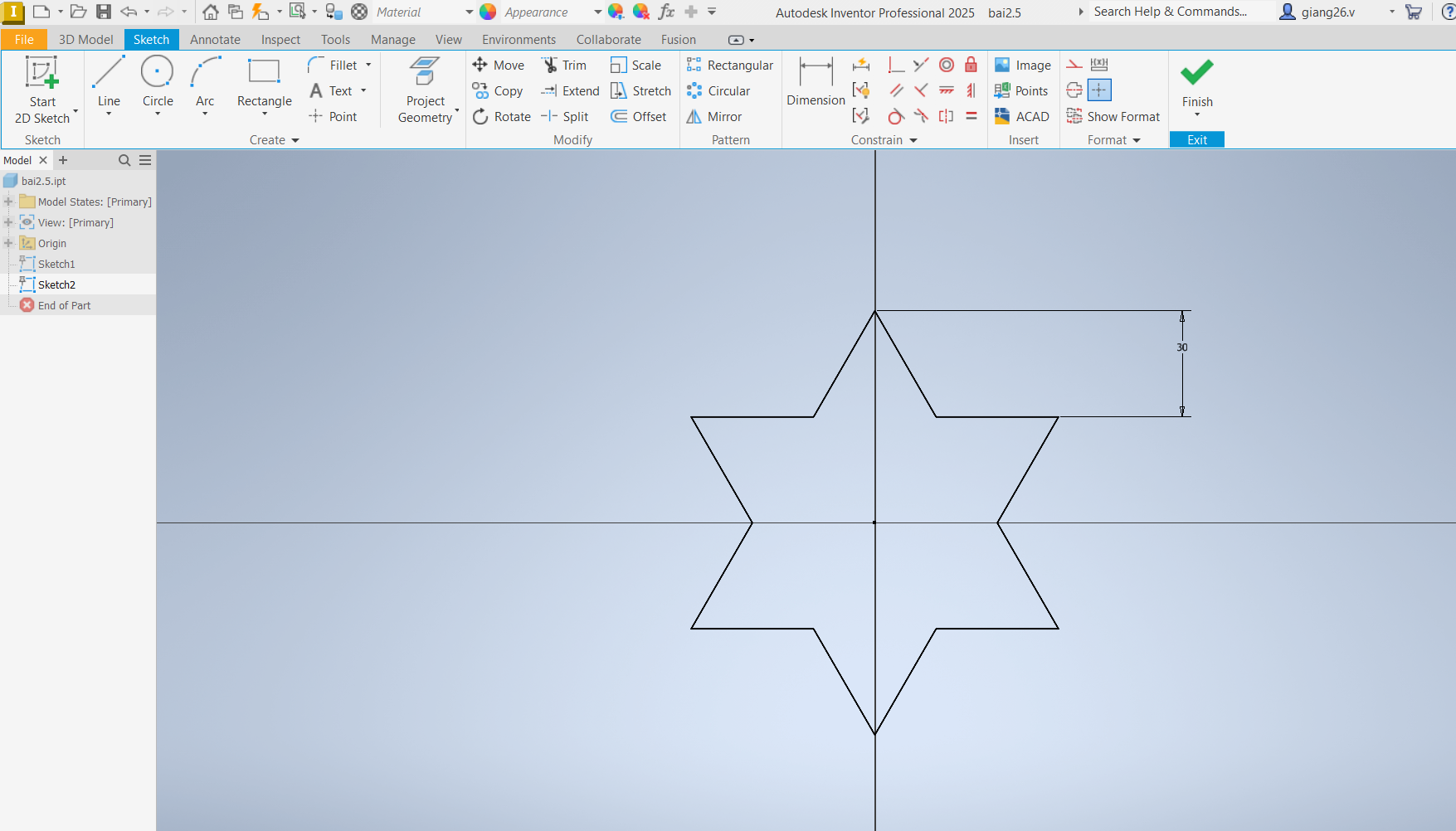Expand the Origin folder in browser
Viewport: 1456px width, 831px height.
(8, 243)
